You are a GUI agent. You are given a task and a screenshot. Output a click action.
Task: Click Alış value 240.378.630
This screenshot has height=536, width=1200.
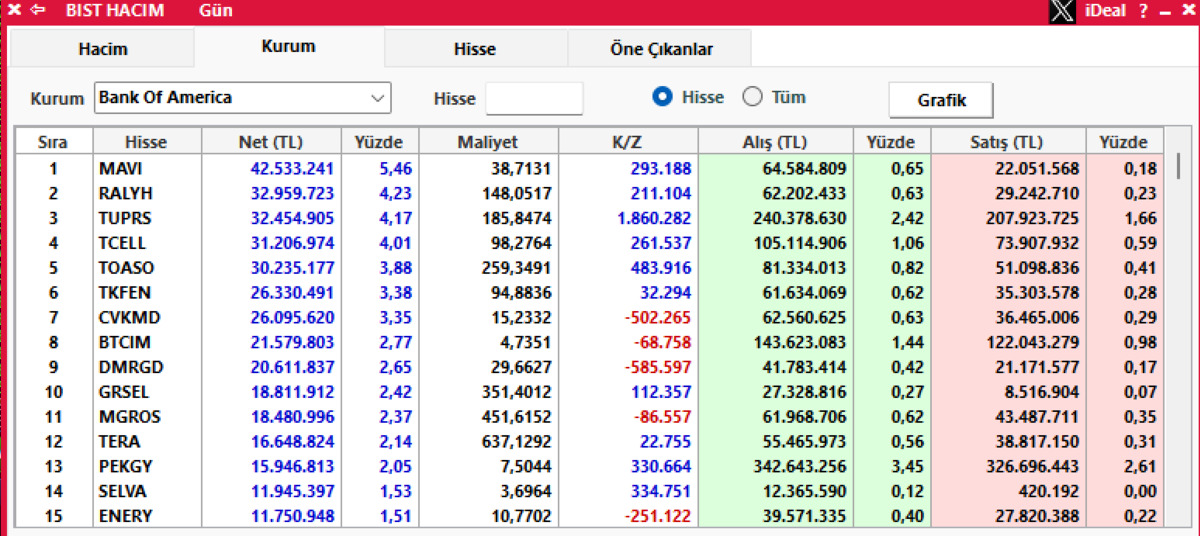[x=800, y=218]
